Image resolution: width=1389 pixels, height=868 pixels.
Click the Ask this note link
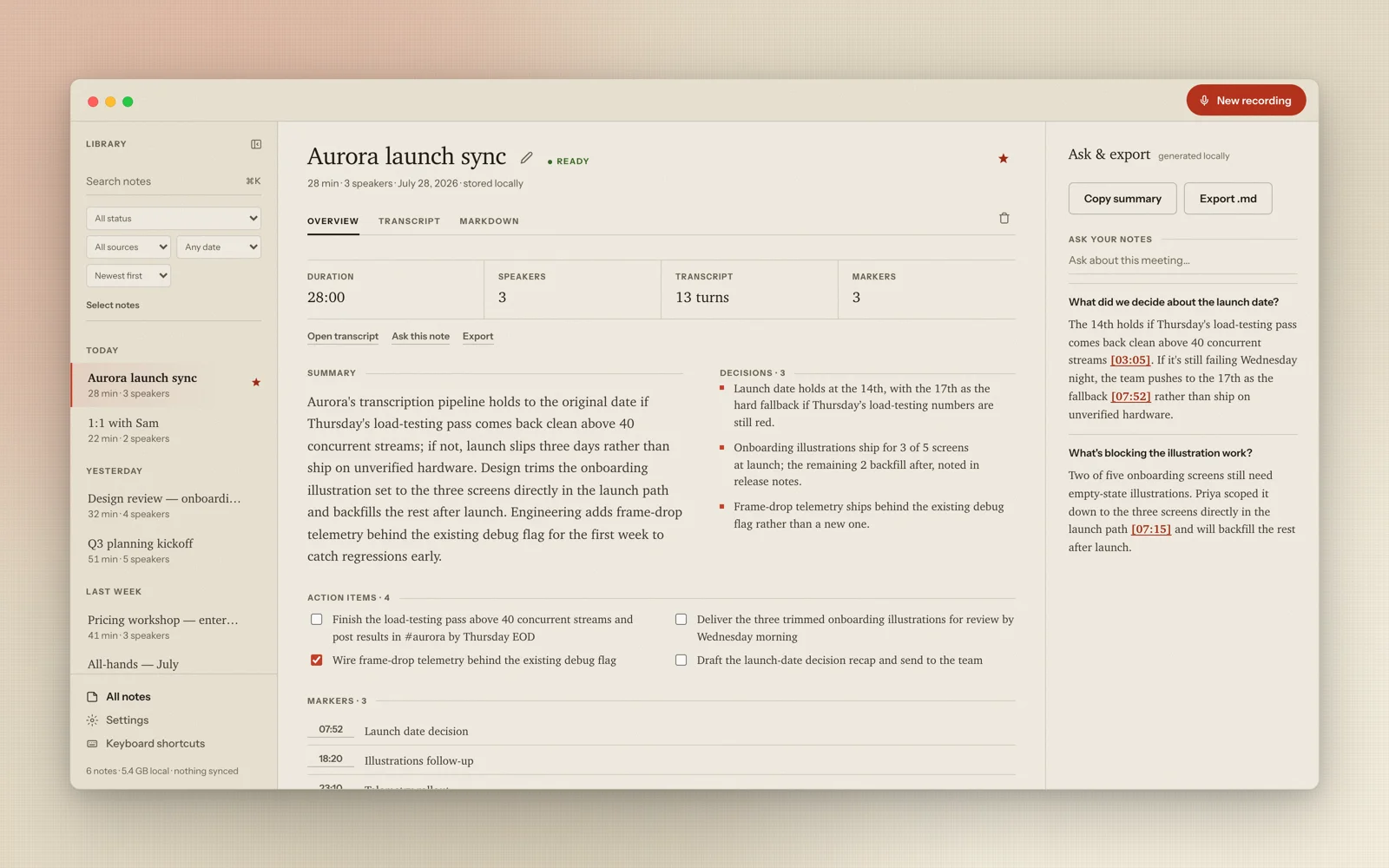coord(420,336)
